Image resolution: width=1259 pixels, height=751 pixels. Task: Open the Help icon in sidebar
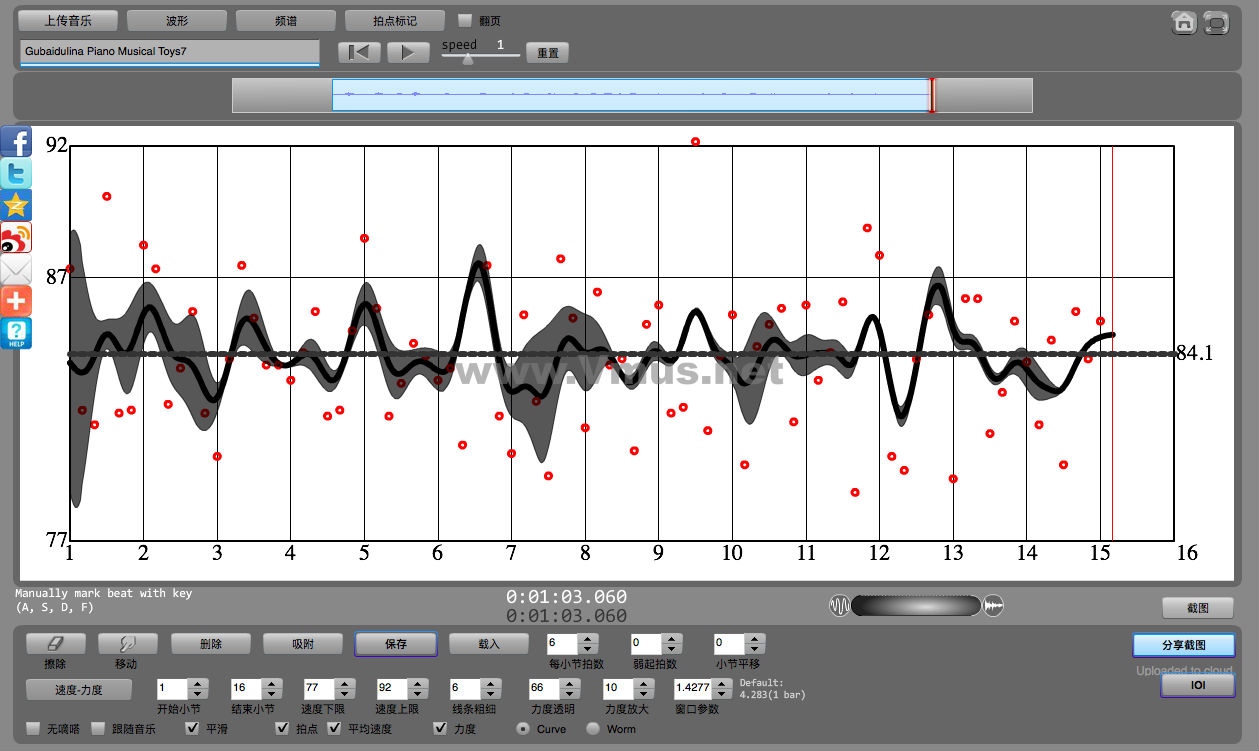click(x=16, y=333)
